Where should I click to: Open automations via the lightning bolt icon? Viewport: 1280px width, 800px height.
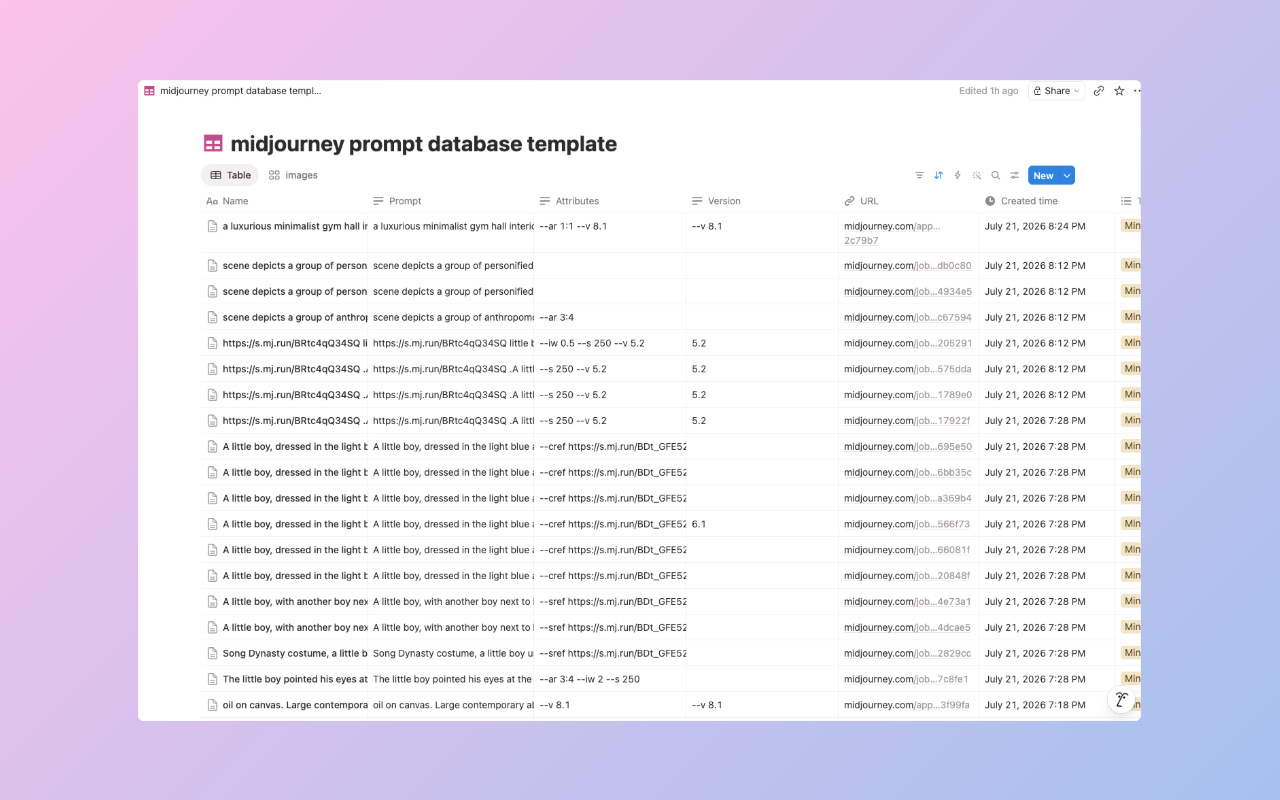pos(957,175)
